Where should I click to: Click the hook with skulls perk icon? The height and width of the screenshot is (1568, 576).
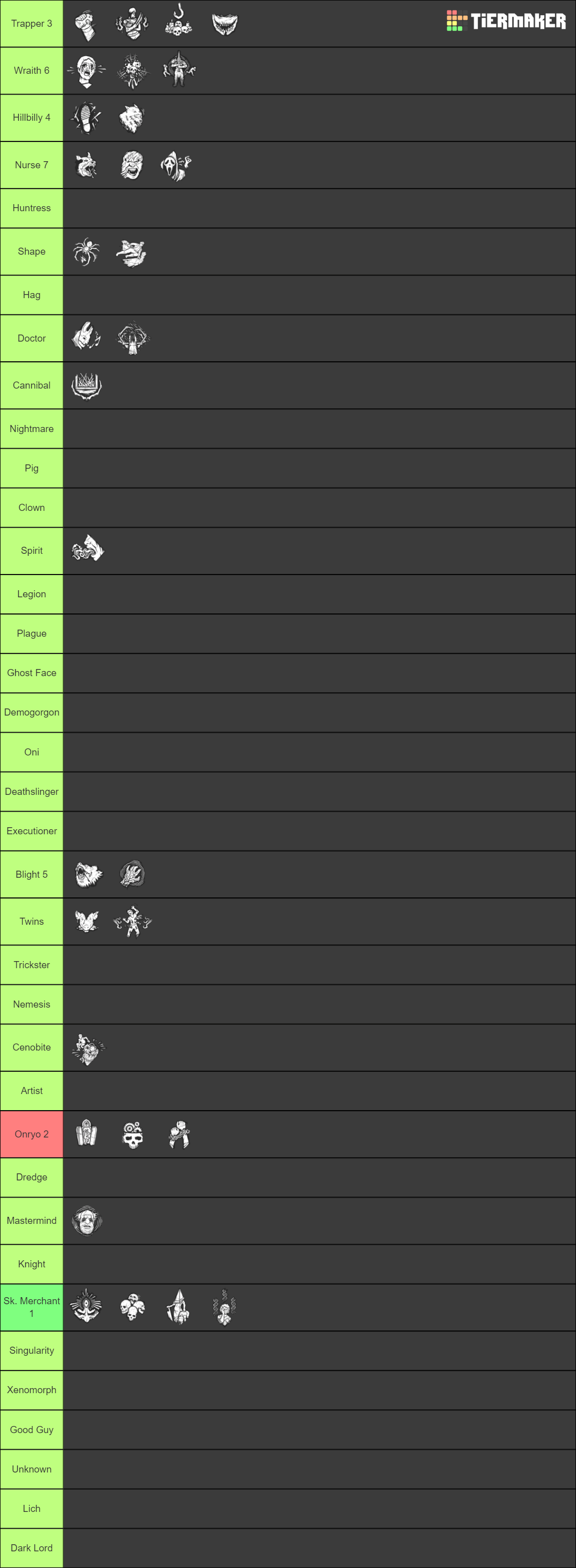tap(178, 23)
